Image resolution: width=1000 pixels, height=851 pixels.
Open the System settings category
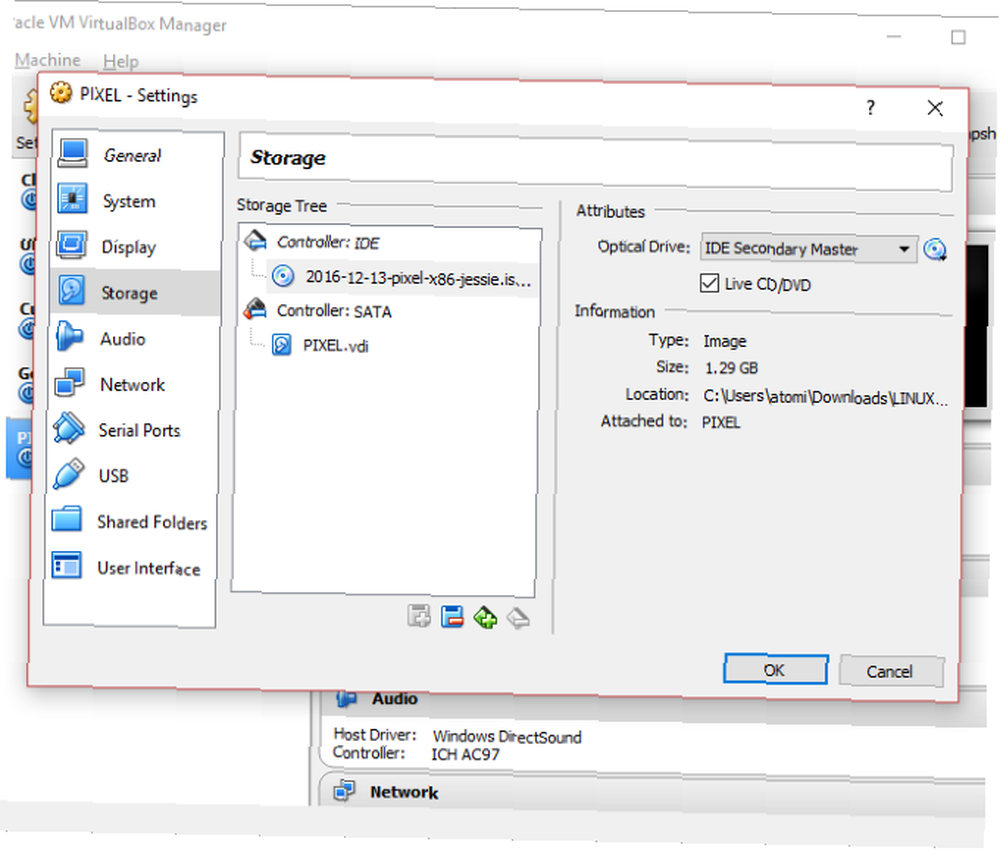pos(136,201)
